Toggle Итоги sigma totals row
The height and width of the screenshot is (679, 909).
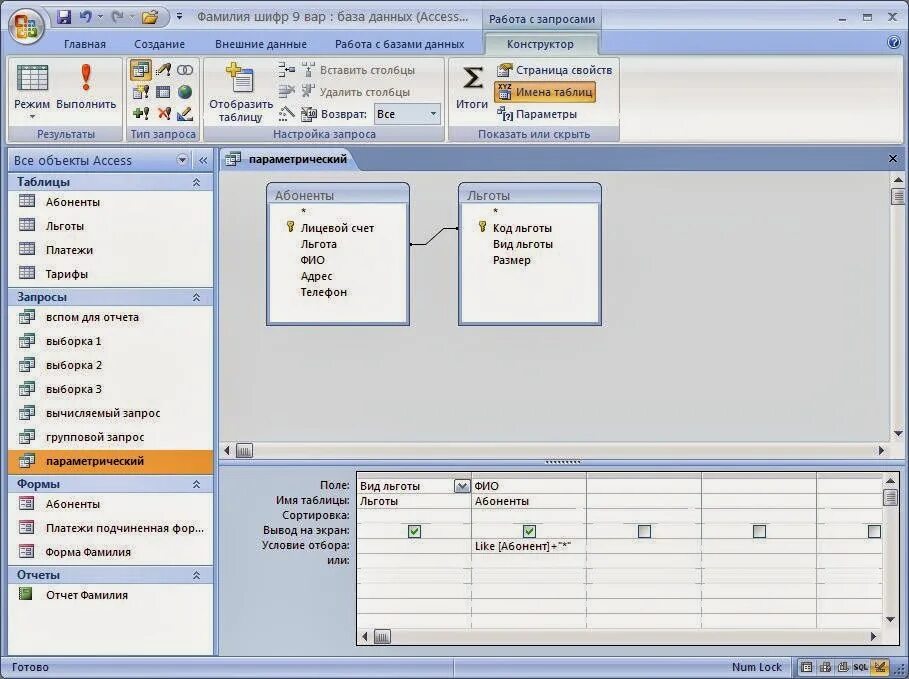(x=472, y=87)
